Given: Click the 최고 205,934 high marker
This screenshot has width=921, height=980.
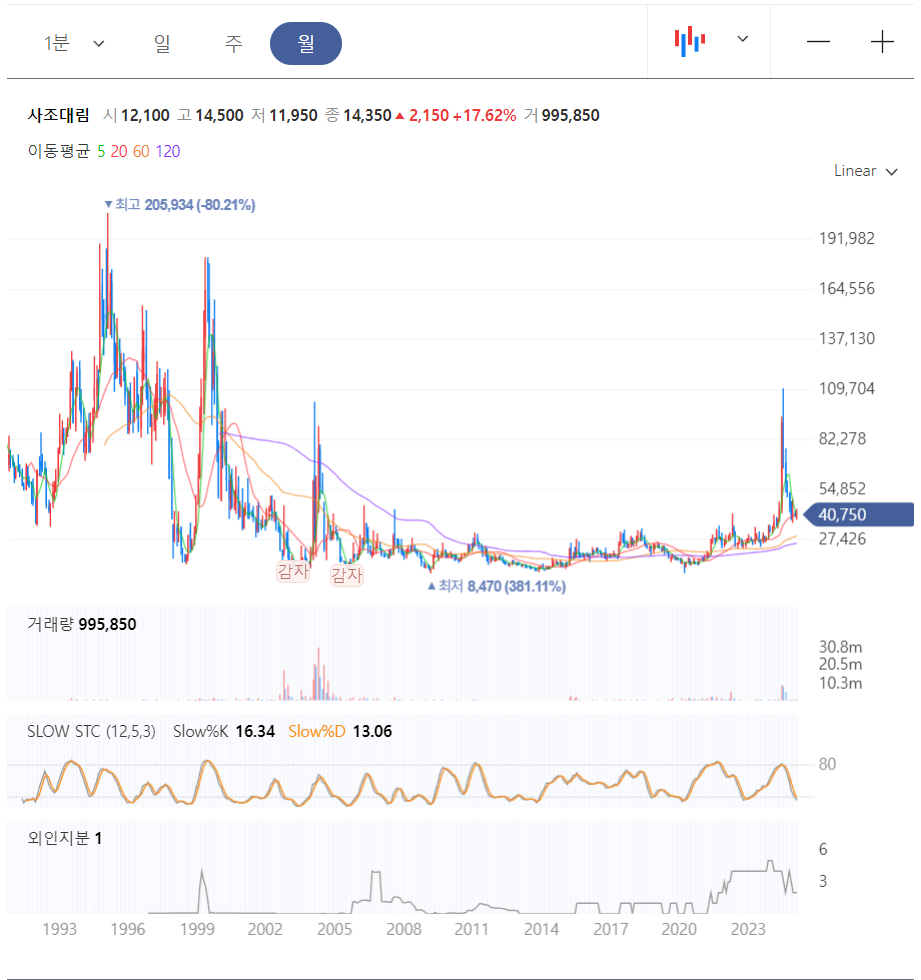Looking at the screenshot, I should [x=180, y=205].
